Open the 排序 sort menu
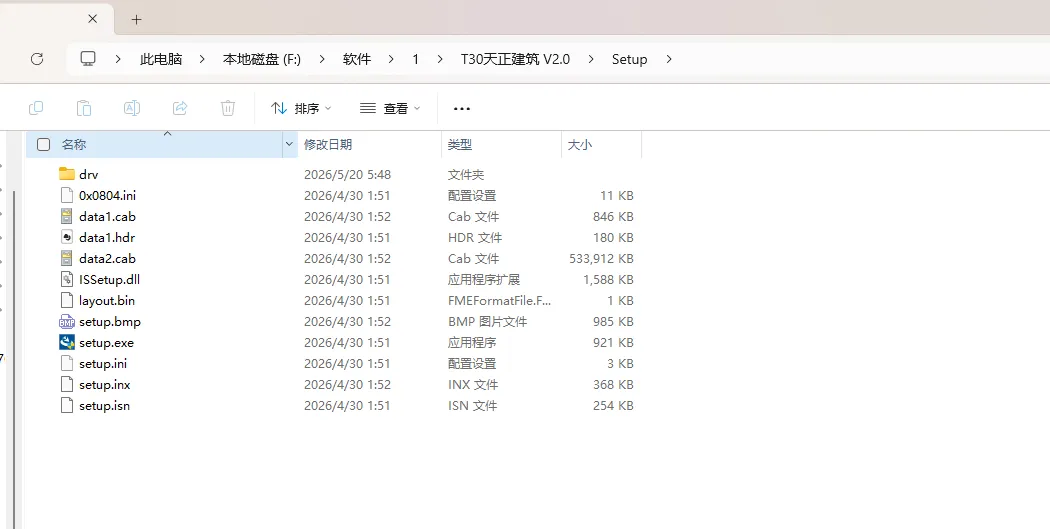1050x529 pixels. (x=301, y=108)
